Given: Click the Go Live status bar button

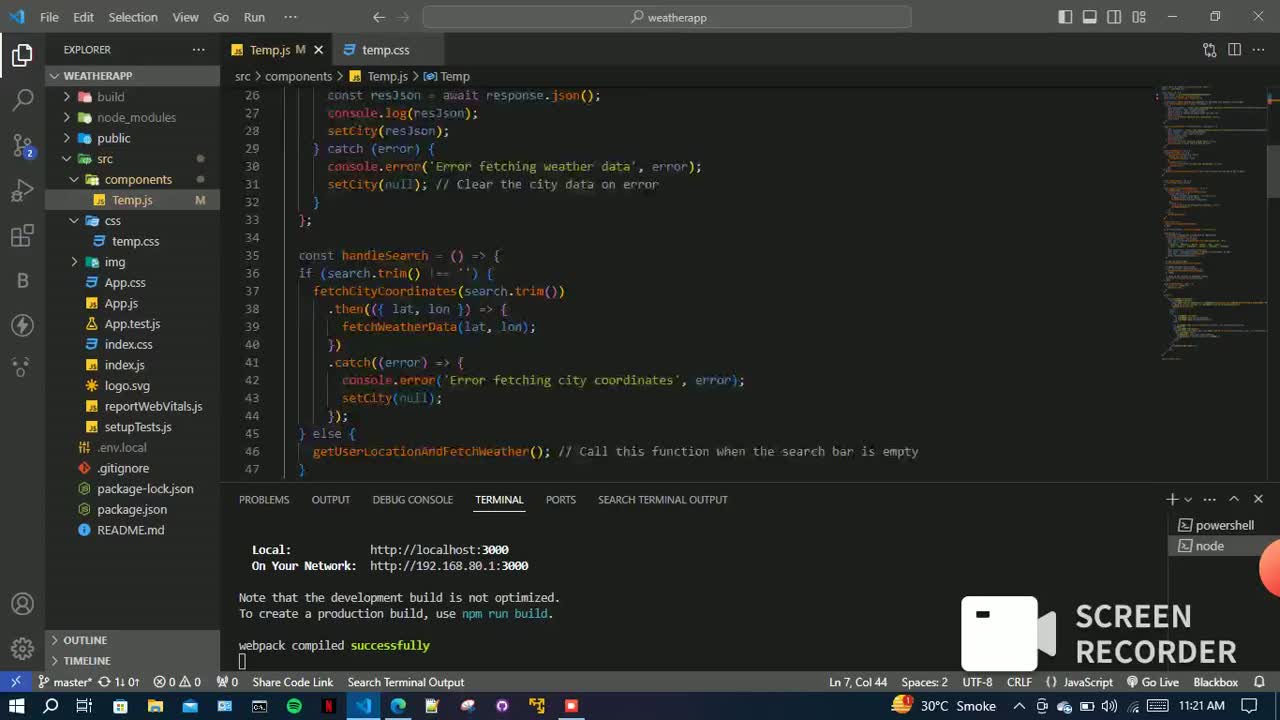Looking at the screenshot, I should [1153, 682].
